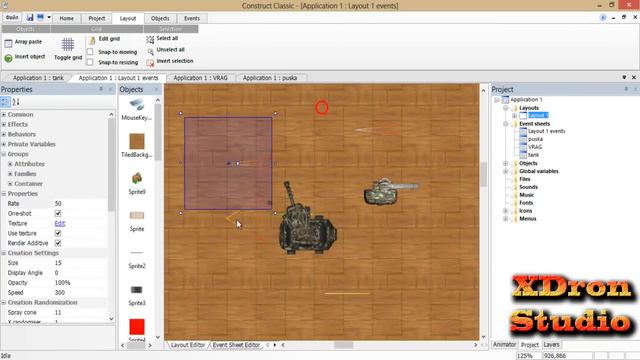Select the MouseKeyboard object icon
Viewport: 640px width, 360px height.
pos(137,105)
